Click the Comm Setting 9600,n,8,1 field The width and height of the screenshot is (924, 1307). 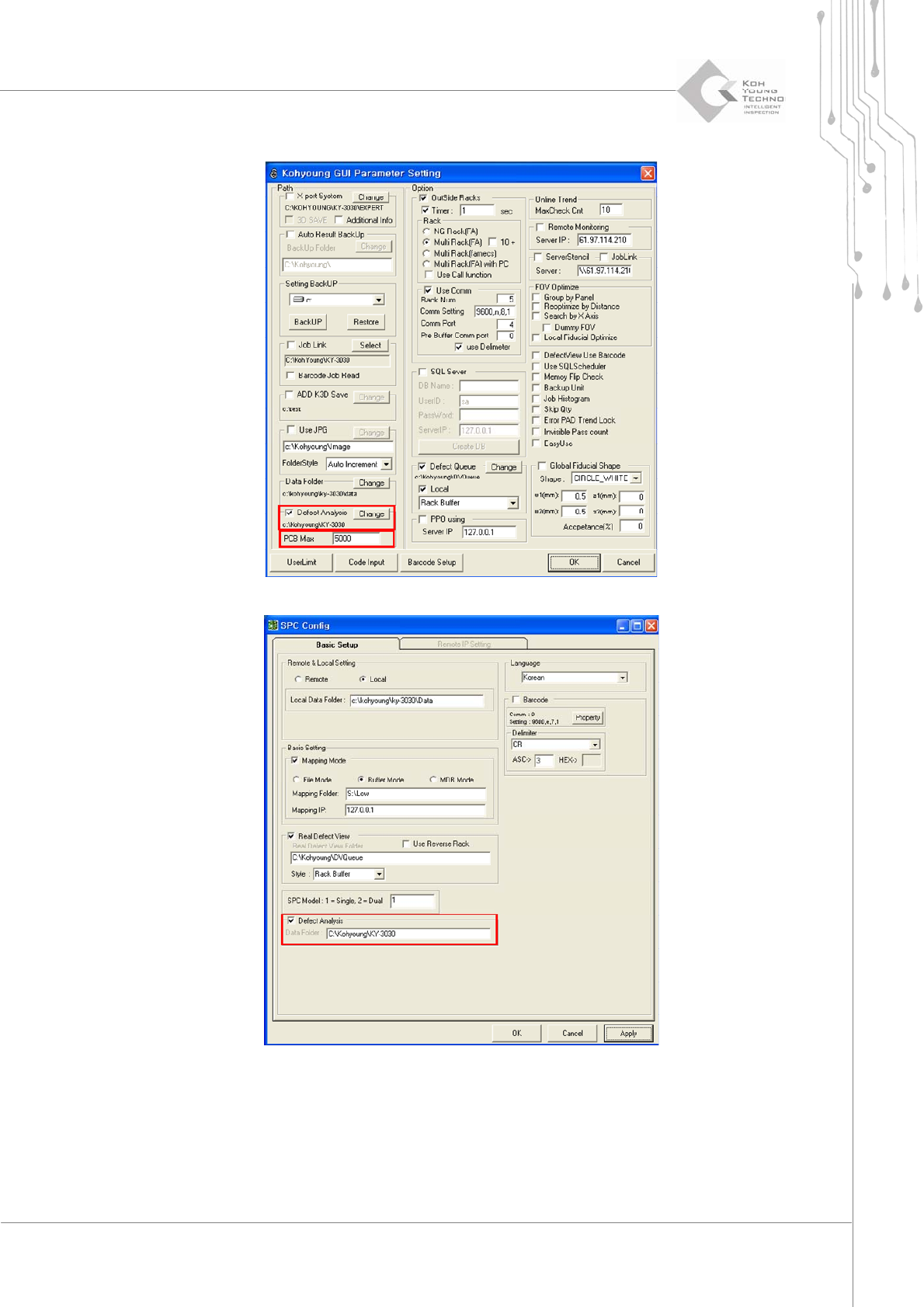tap(495, 311)
